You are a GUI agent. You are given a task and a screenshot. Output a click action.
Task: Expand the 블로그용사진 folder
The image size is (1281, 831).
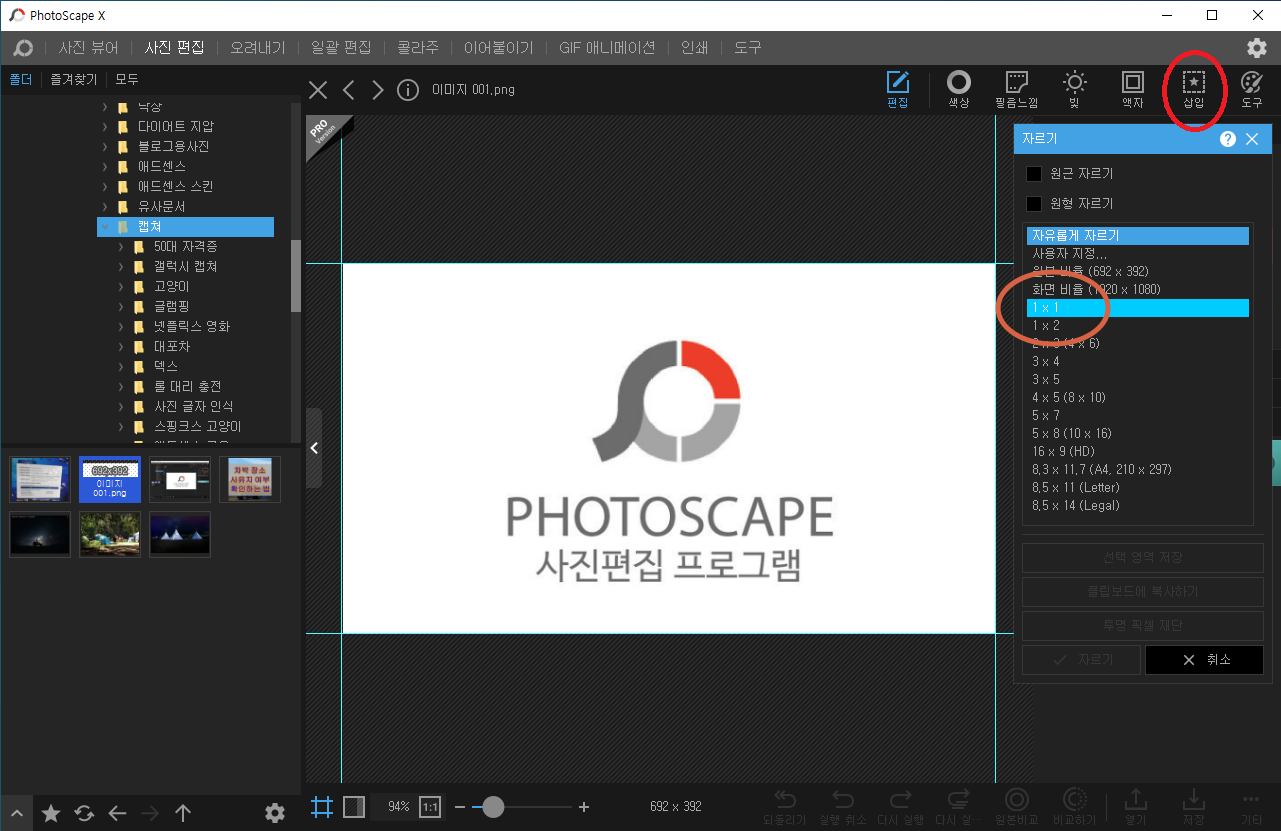point(106,146)
